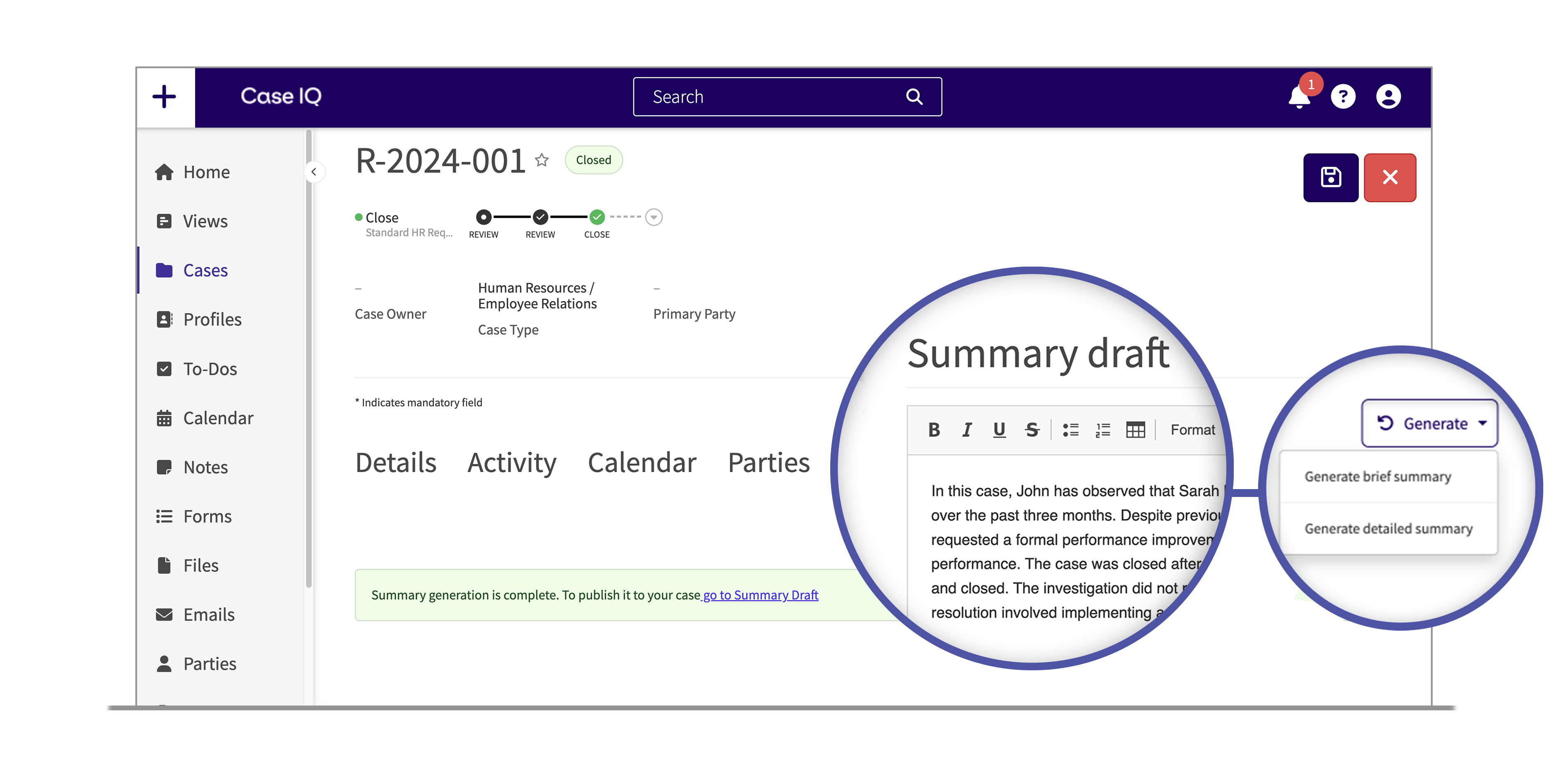Open the help question mark icon

pos(1343,97)
